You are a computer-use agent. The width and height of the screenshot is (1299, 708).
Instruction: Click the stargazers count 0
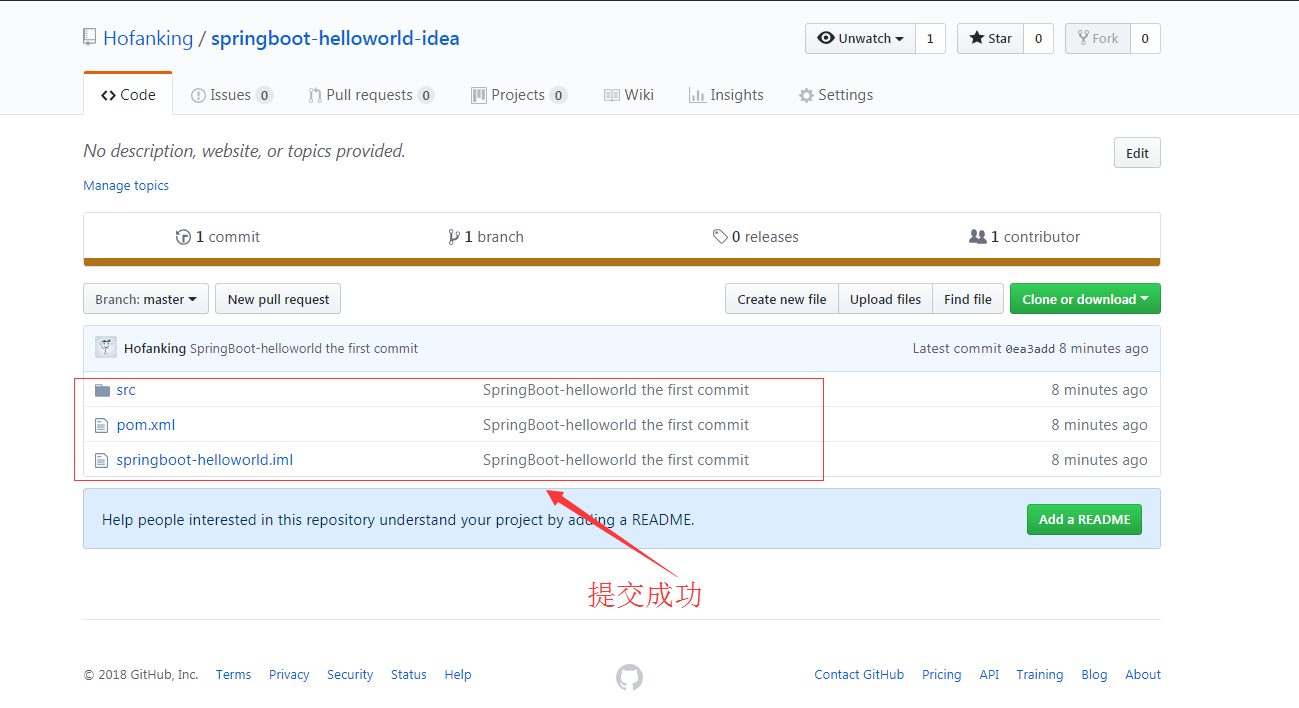(1038, 38)
